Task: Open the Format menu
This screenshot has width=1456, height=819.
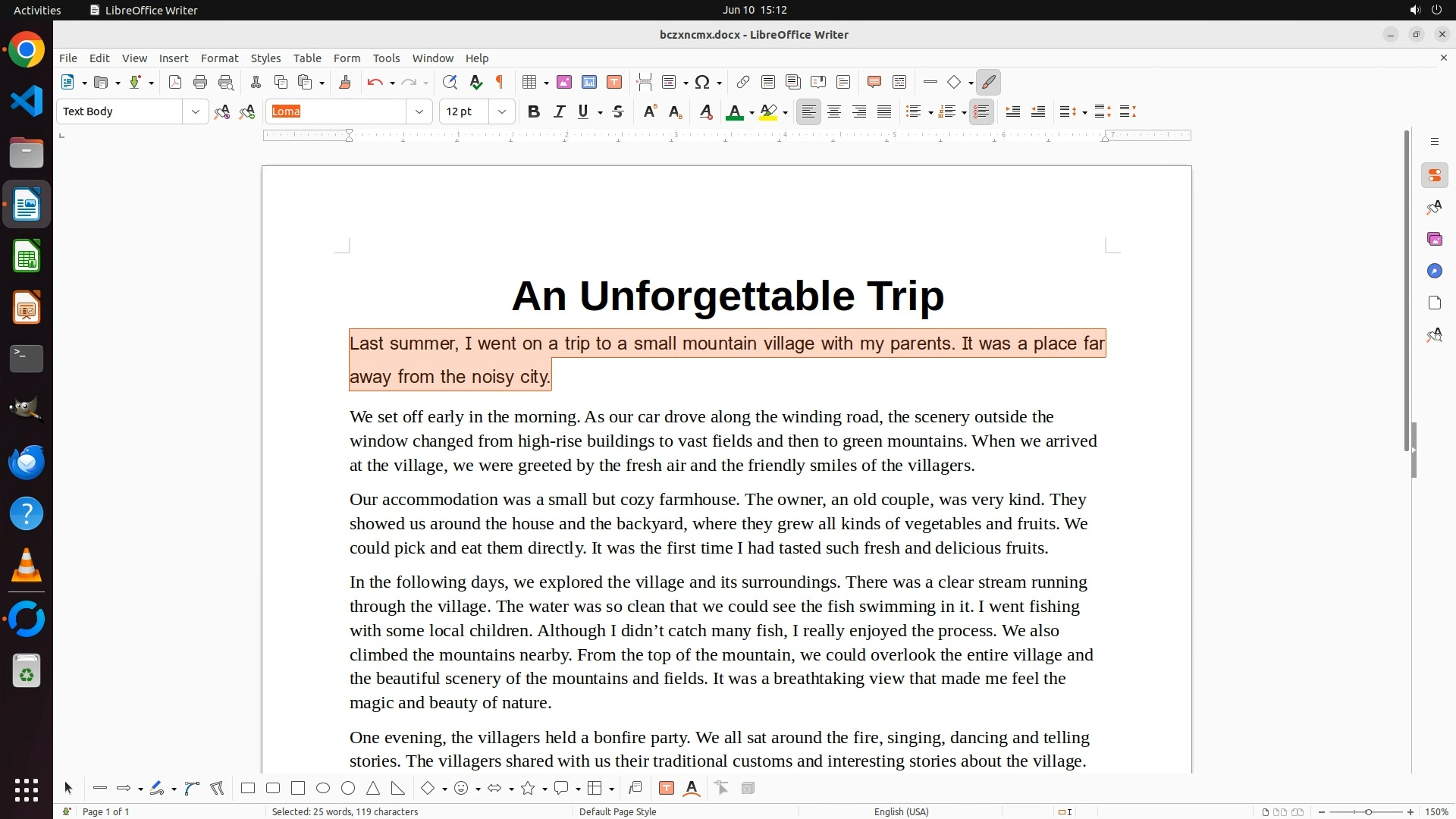Action: pyautogui.click(x=219, y=58)
